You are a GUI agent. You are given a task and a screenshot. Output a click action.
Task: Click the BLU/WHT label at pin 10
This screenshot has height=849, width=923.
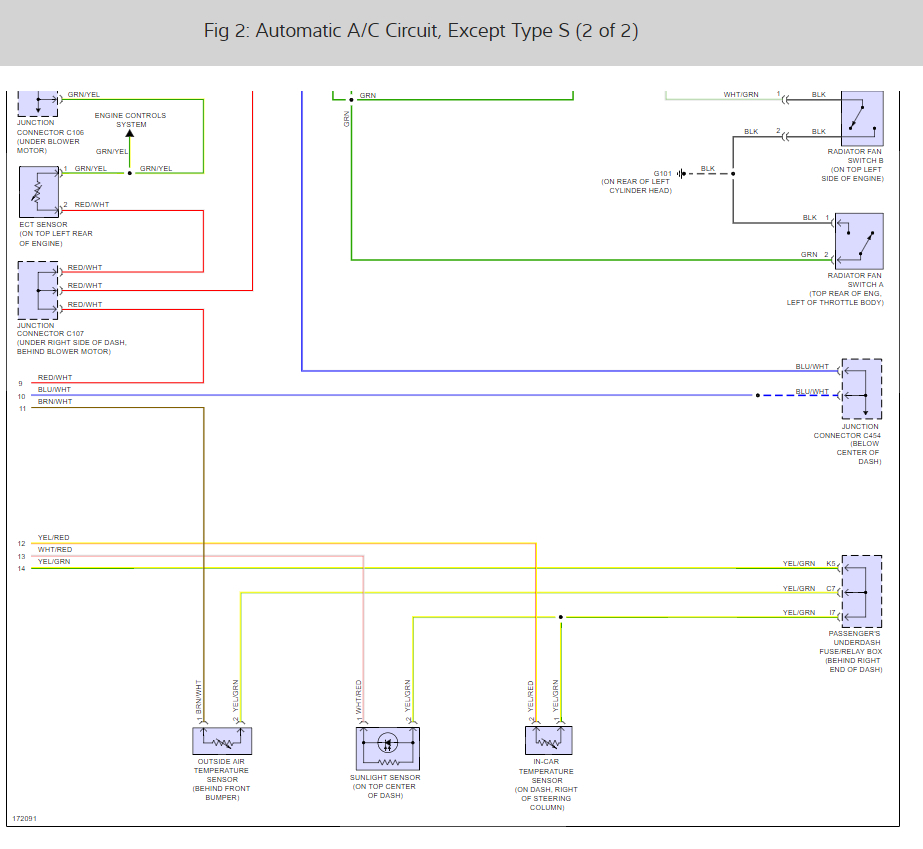(x=54, y=389)
